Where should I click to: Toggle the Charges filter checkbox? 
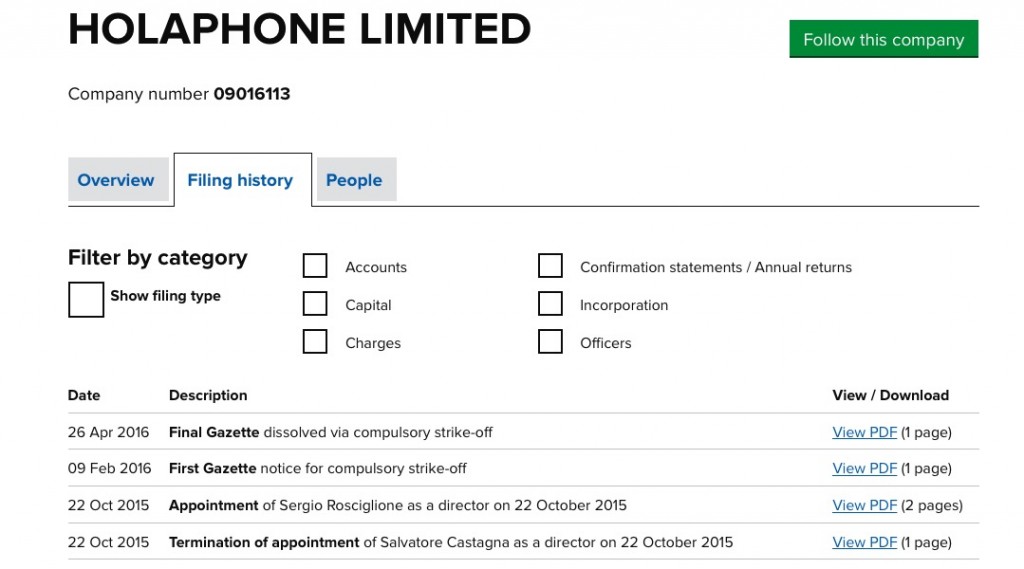[315, 342]
